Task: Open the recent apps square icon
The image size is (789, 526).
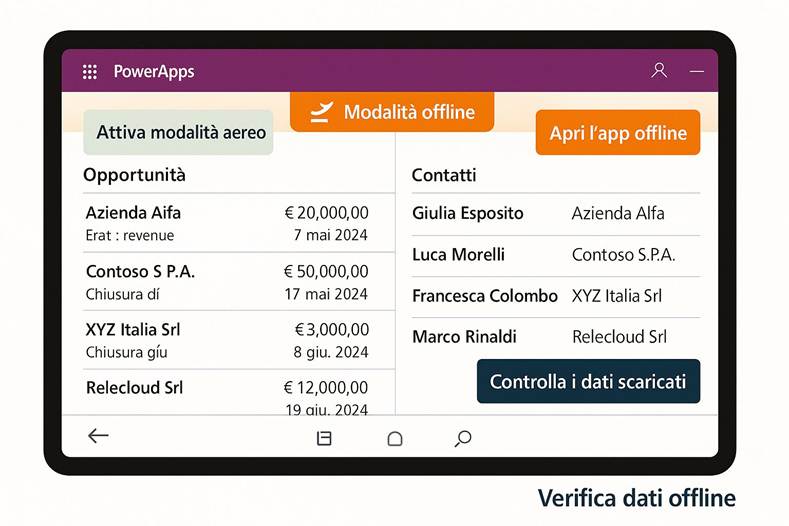Action: pos(324,438)
